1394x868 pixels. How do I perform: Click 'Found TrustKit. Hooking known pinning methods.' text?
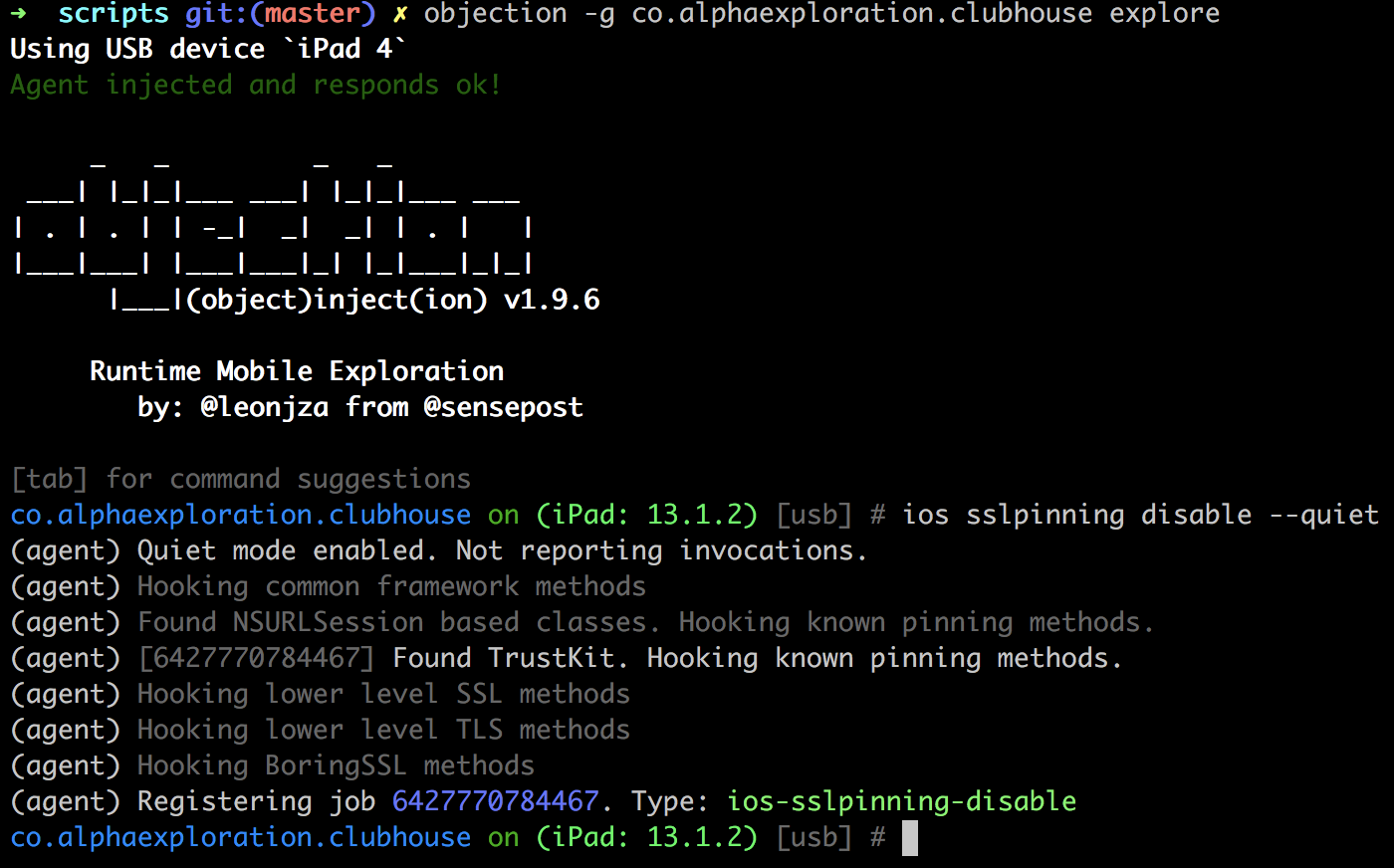758,658
